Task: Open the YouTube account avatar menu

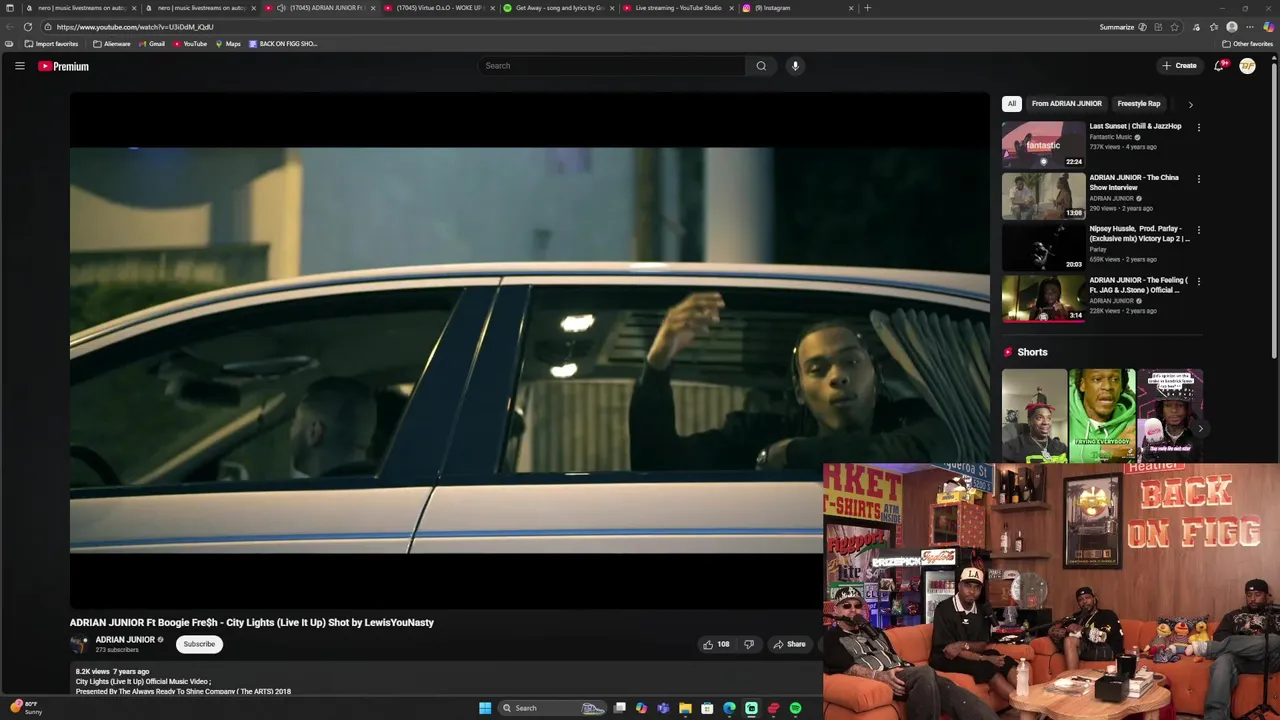Action: pyautogui.click(x=1247, y=66)
